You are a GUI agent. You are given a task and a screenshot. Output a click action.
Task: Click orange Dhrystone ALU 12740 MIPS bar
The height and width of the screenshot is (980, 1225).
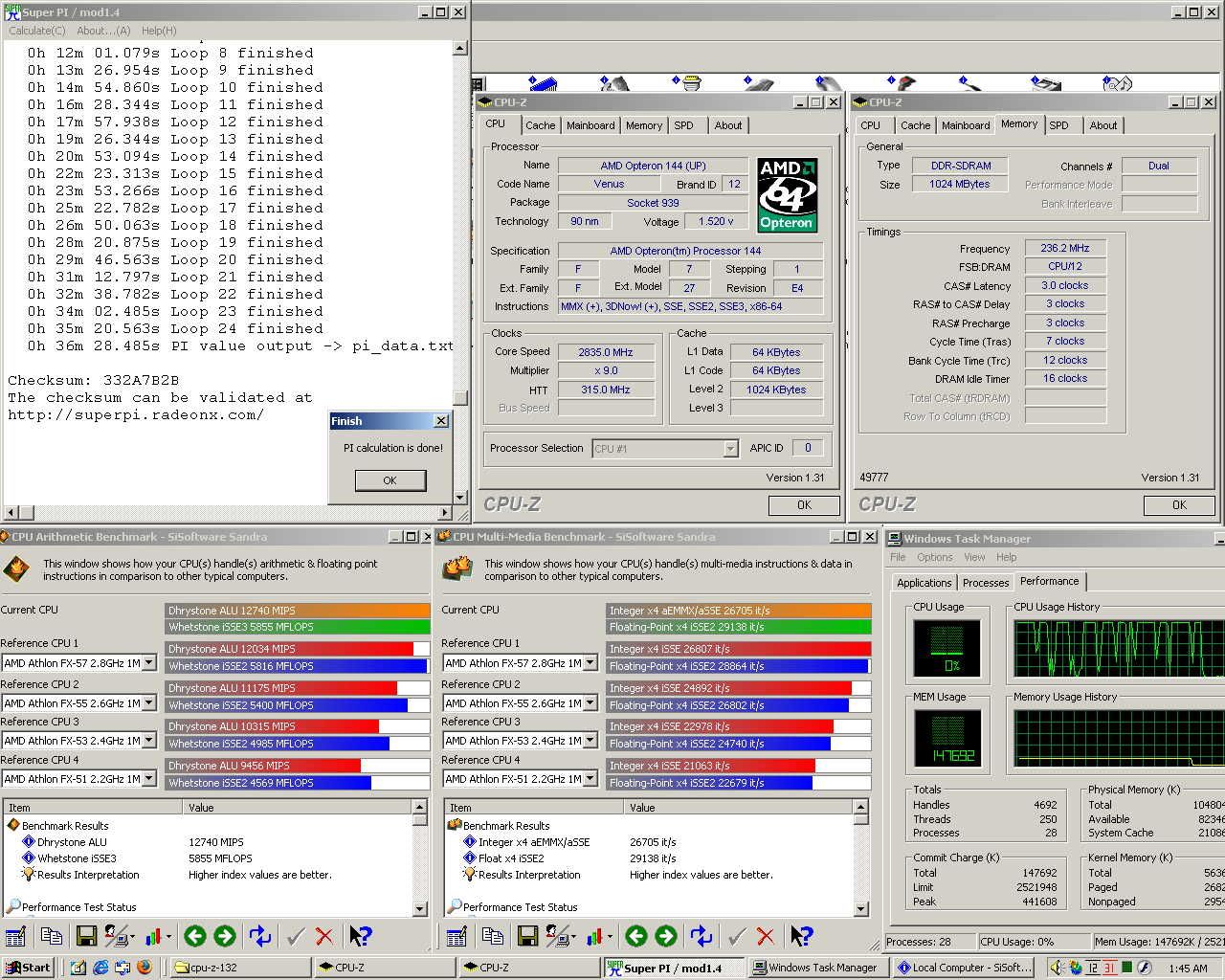(x=298, y=610)
